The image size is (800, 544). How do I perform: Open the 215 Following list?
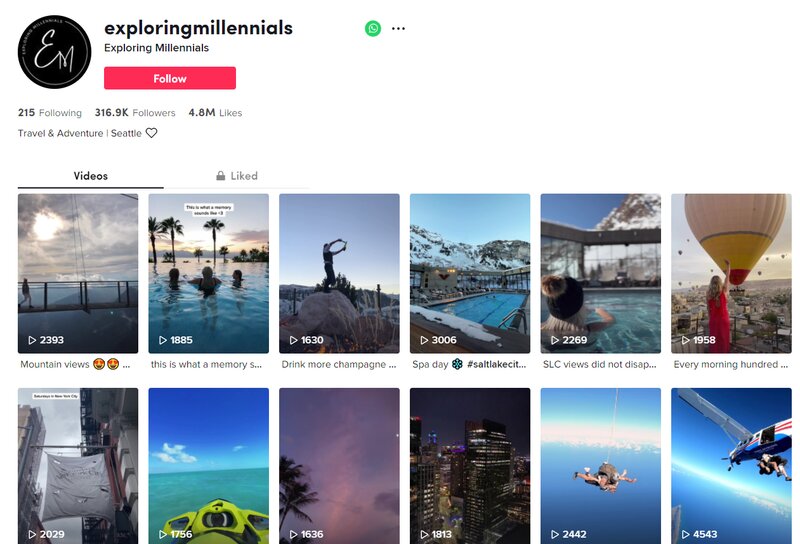(x=50, y=113)
